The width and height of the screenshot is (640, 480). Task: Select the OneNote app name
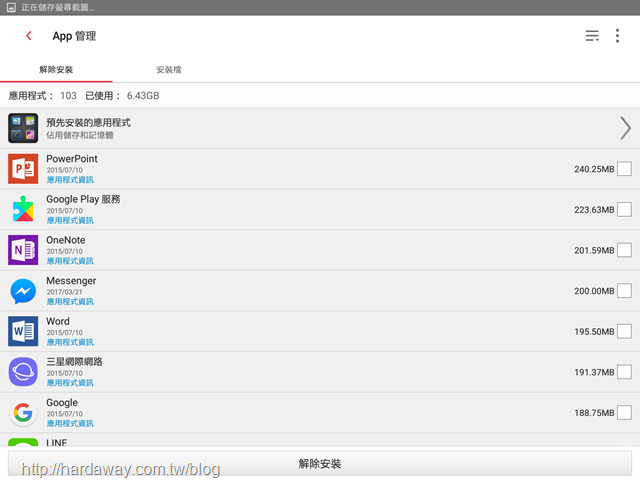click(x=66, y=240)
